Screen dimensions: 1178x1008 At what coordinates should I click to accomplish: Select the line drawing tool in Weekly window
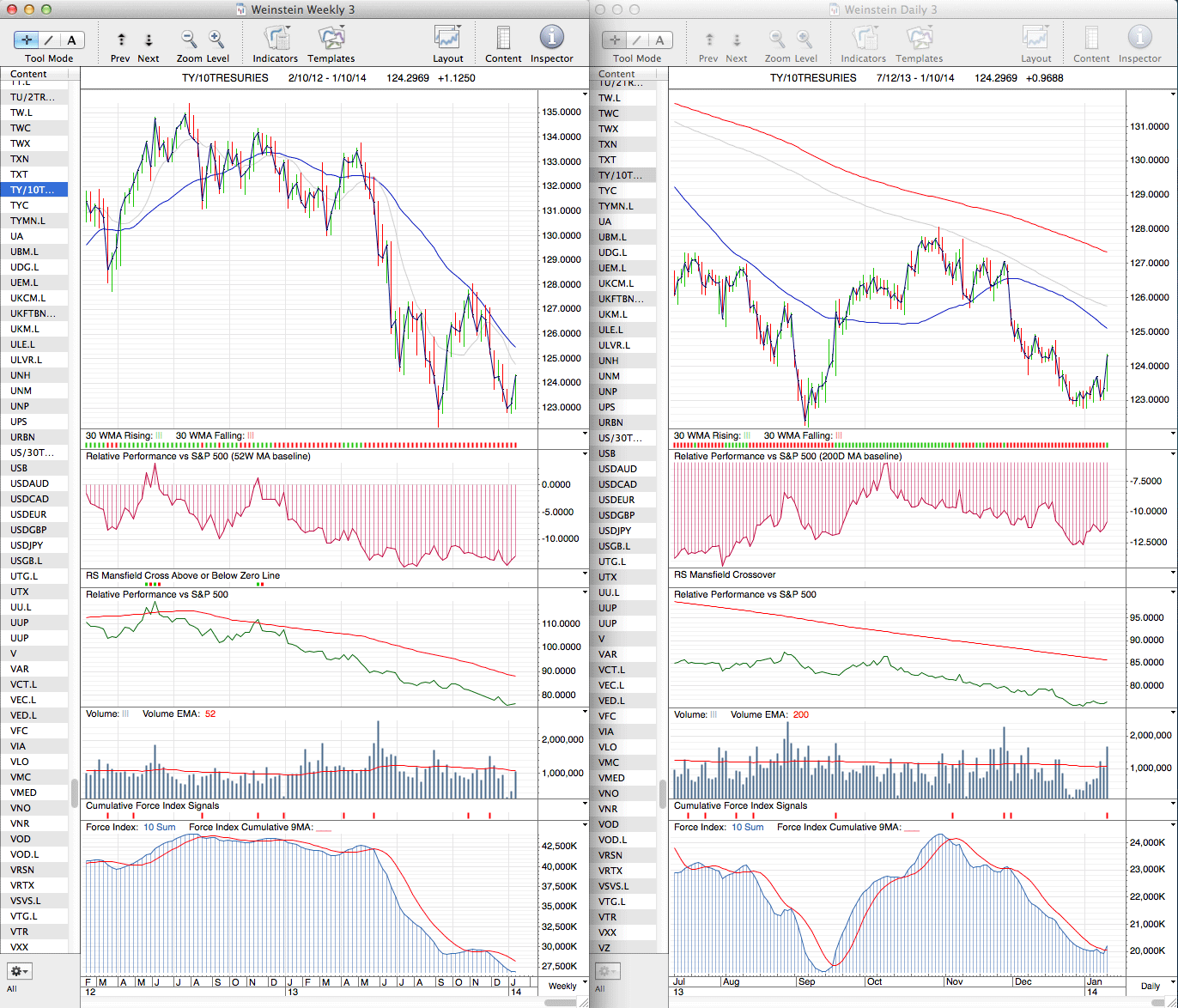(49, 39)
